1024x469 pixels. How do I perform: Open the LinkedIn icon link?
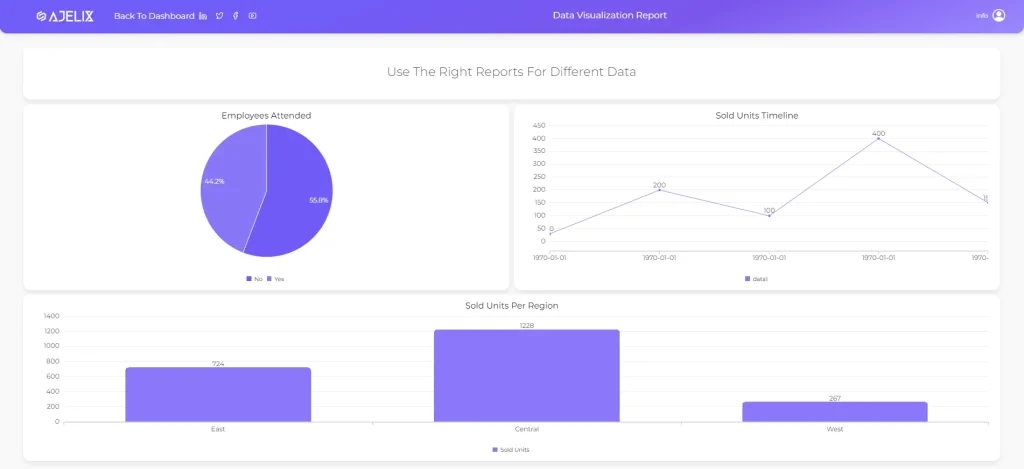203,16
